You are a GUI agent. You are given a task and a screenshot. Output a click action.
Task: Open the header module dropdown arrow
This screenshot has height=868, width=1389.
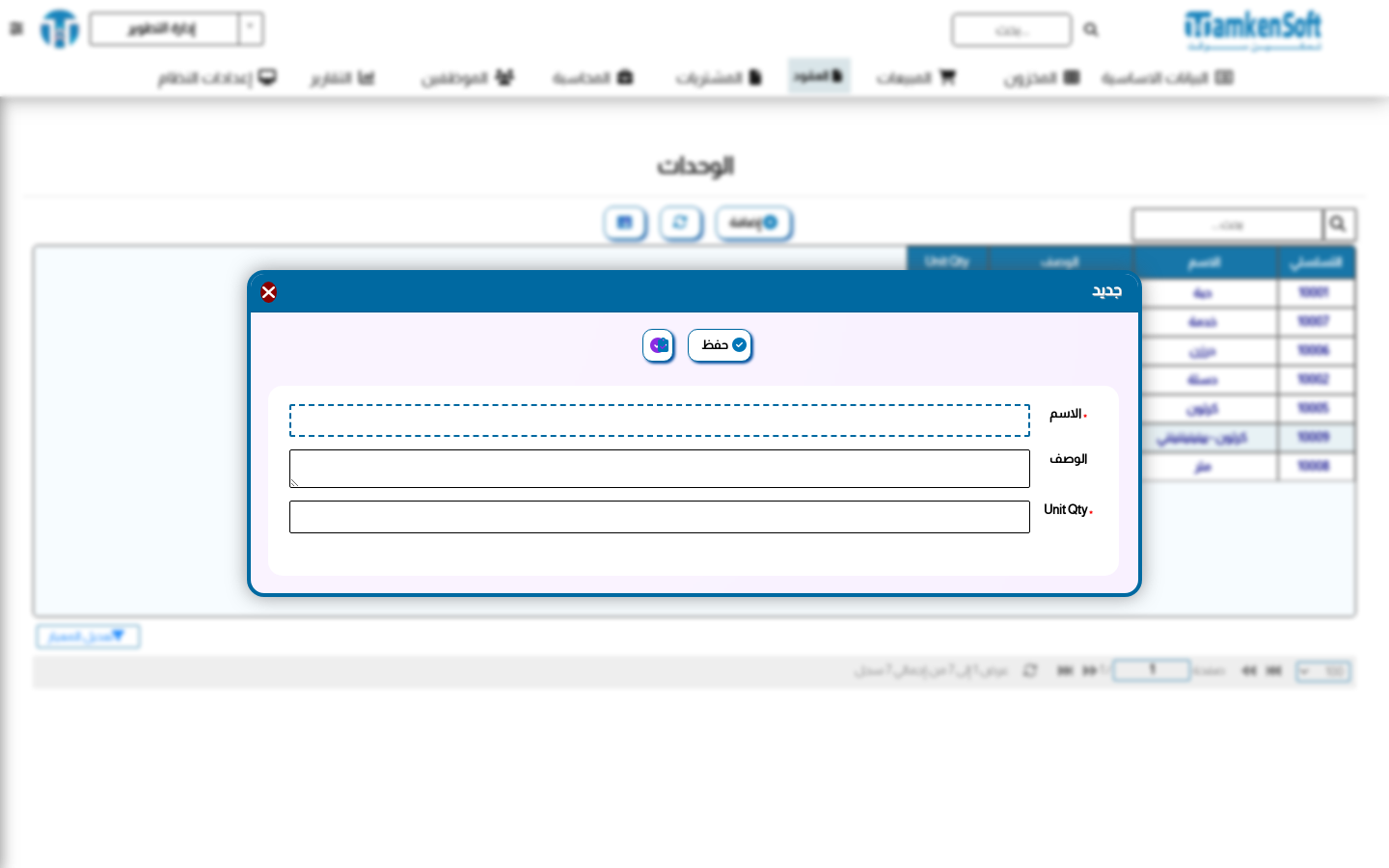point(251,29)
